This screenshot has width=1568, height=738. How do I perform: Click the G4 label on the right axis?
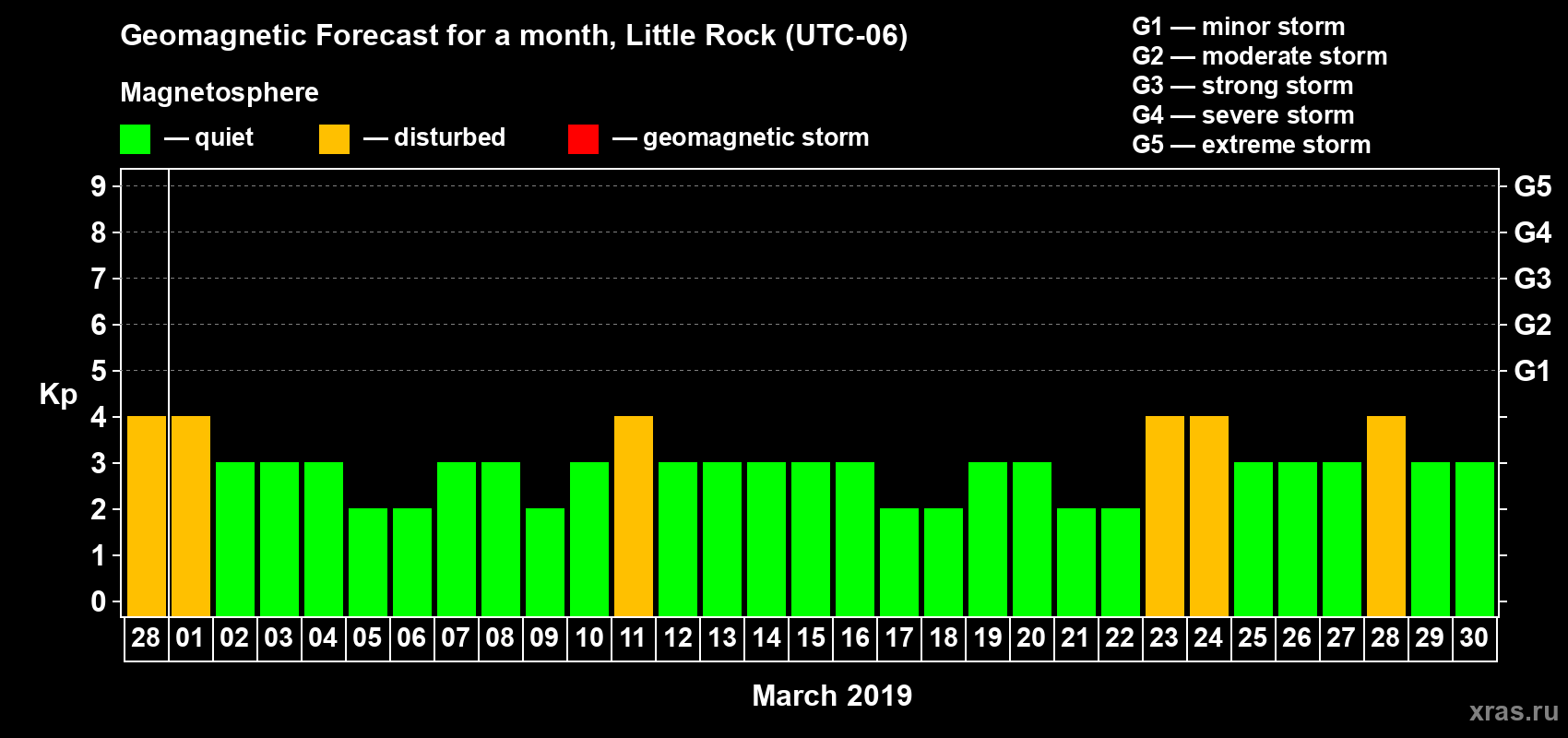[x=1533, y=232]
